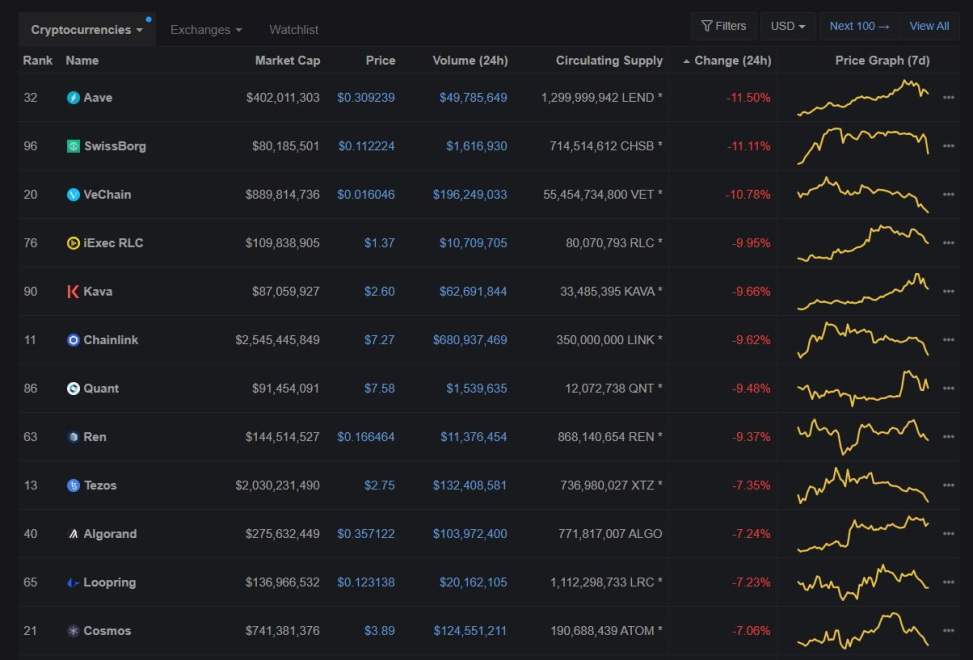The height and width of the screenshot is (660, 973).
Task: Open the USD currency selector
Action: tap(788, 26)
